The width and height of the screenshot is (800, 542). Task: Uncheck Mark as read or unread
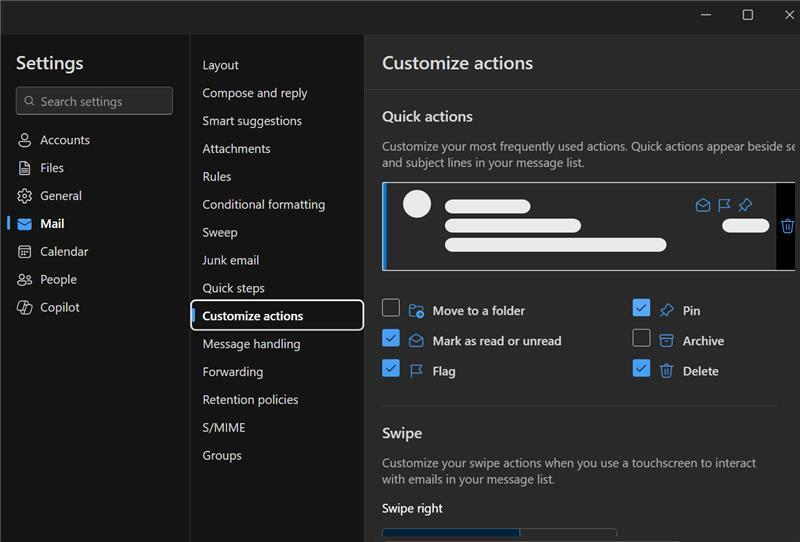(x=391, y=338)
